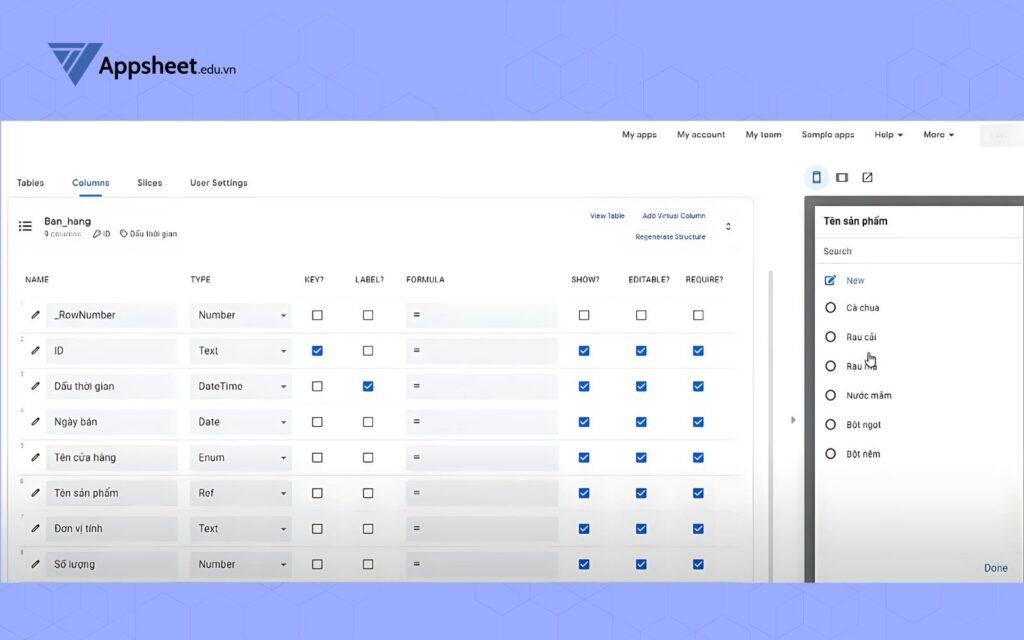Screen dimensions: 1024x640
Task: Click the edit pencil icon for ID column
Action: [x=36, y=351]
